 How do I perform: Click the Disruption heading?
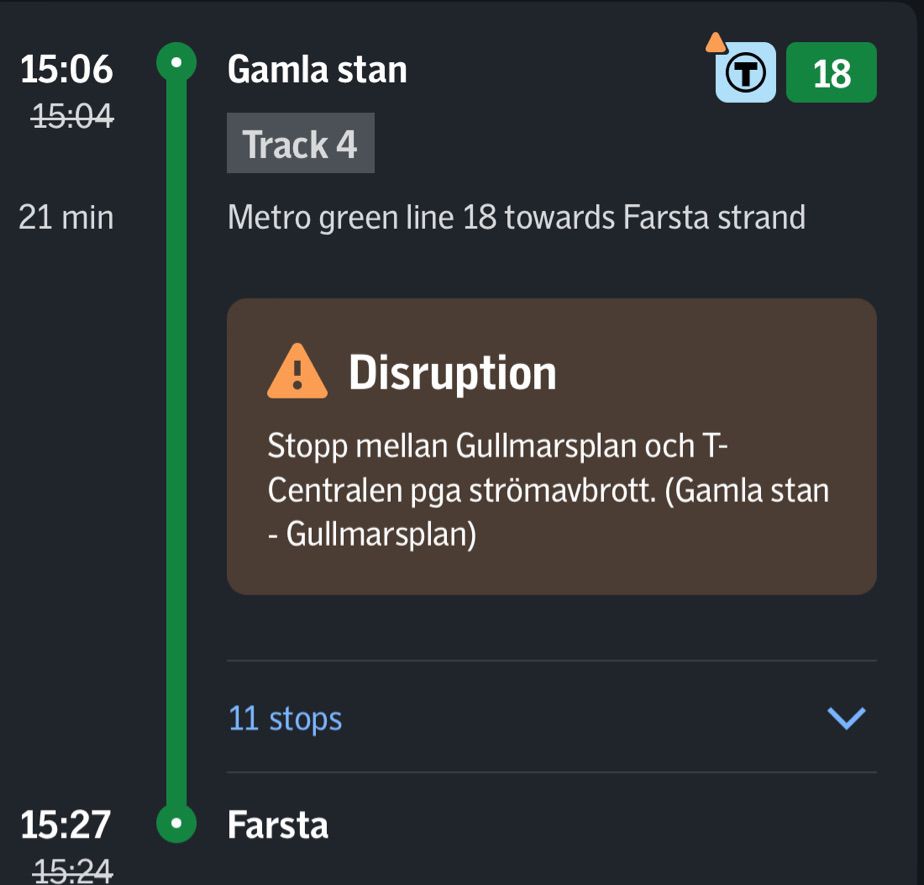point(452,372)
